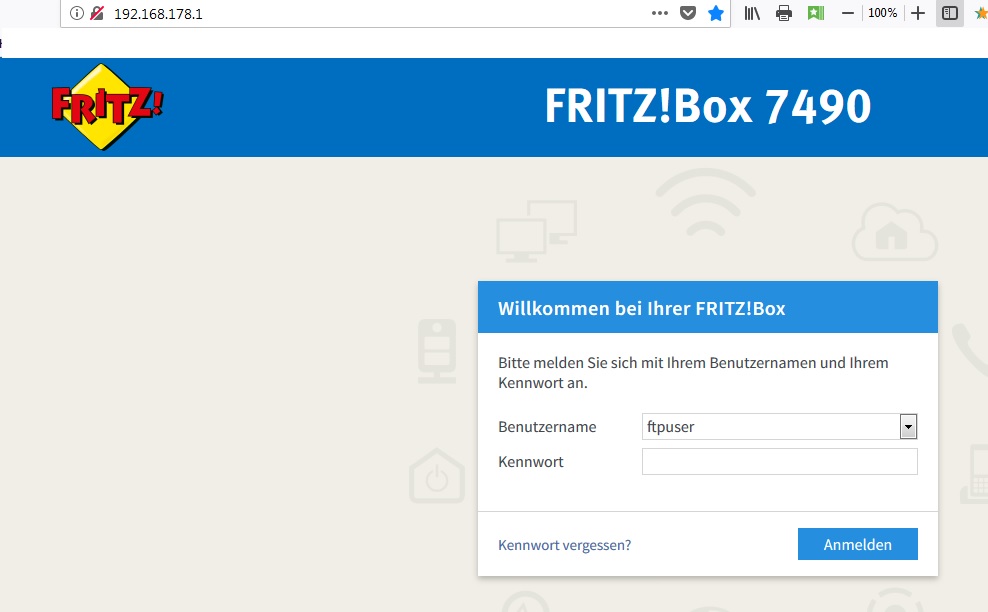Click the Anmelden button
The image size is (988, 612).
[x=858, y=544]
